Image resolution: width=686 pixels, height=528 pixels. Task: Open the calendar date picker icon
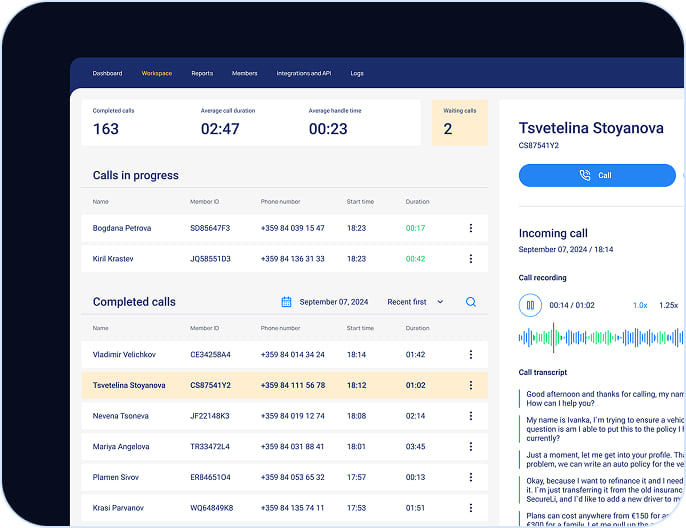coord(286,302)
